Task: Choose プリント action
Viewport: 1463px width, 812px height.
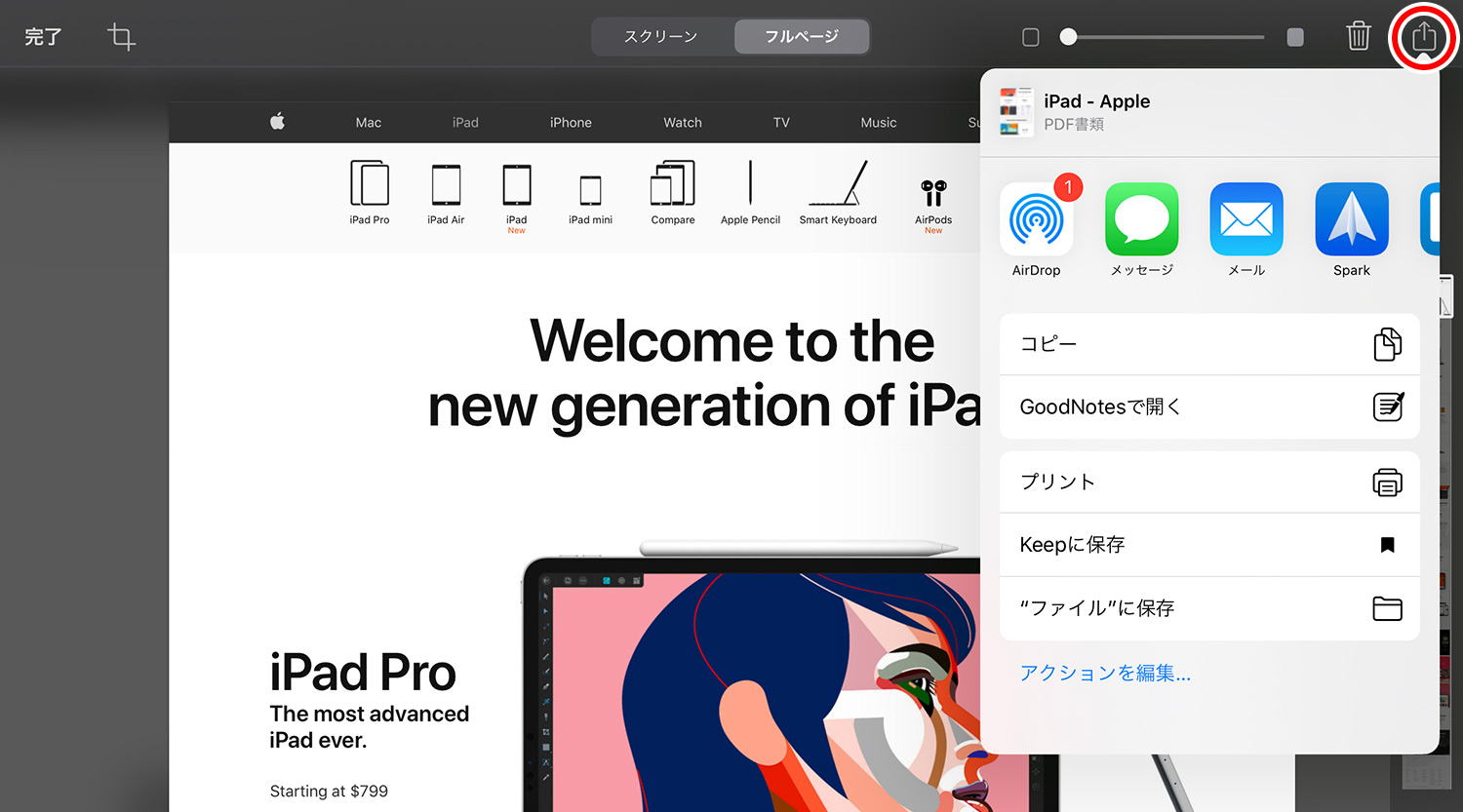Action: [1209, 482]
